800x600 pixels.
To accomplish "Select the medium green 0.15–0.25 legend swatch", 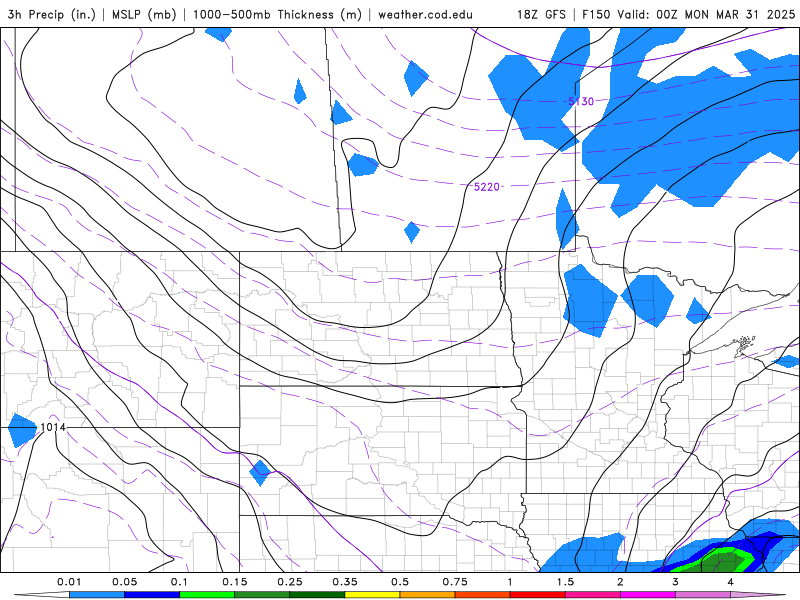I will pyautogui.click(x=262, y=595).
